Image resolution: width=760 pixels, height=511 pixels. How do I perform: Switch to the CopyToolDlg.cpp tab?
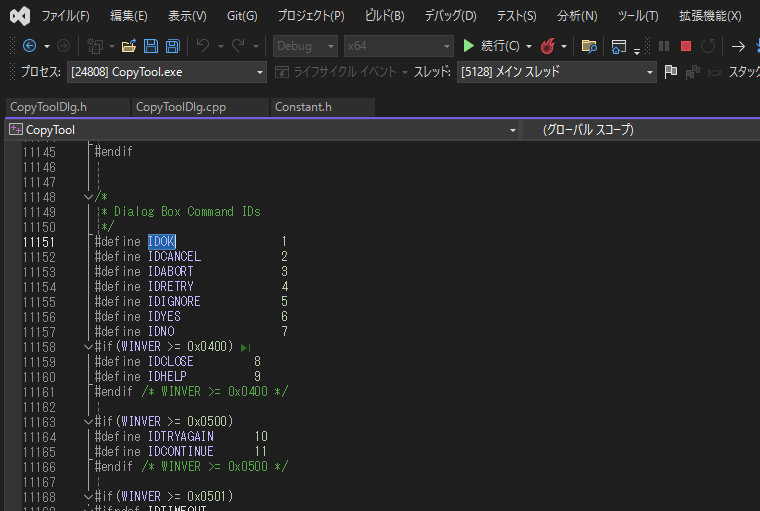[194, 107]
